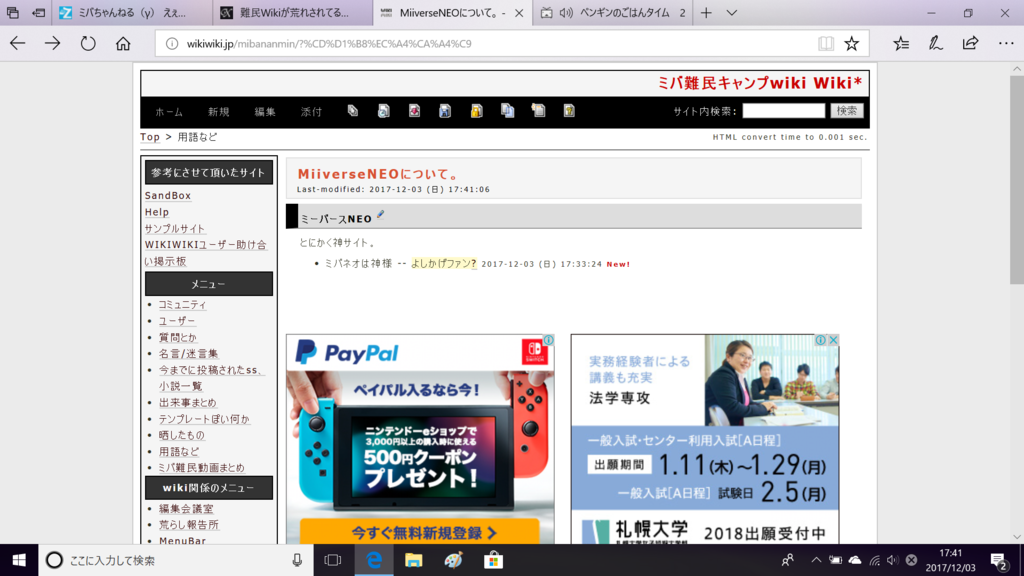Open the Windows Start menu
This screenshot has width=1024, height=576.
point(19,560)
